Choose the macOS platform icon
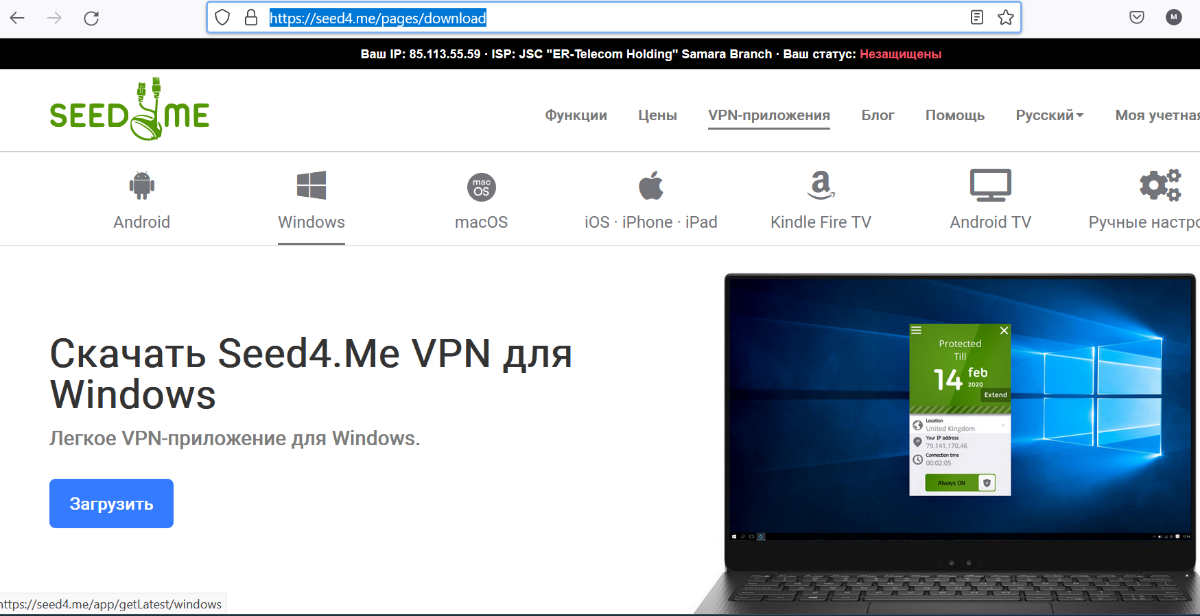Screen dimensions: 1200x616 [481, 187]
